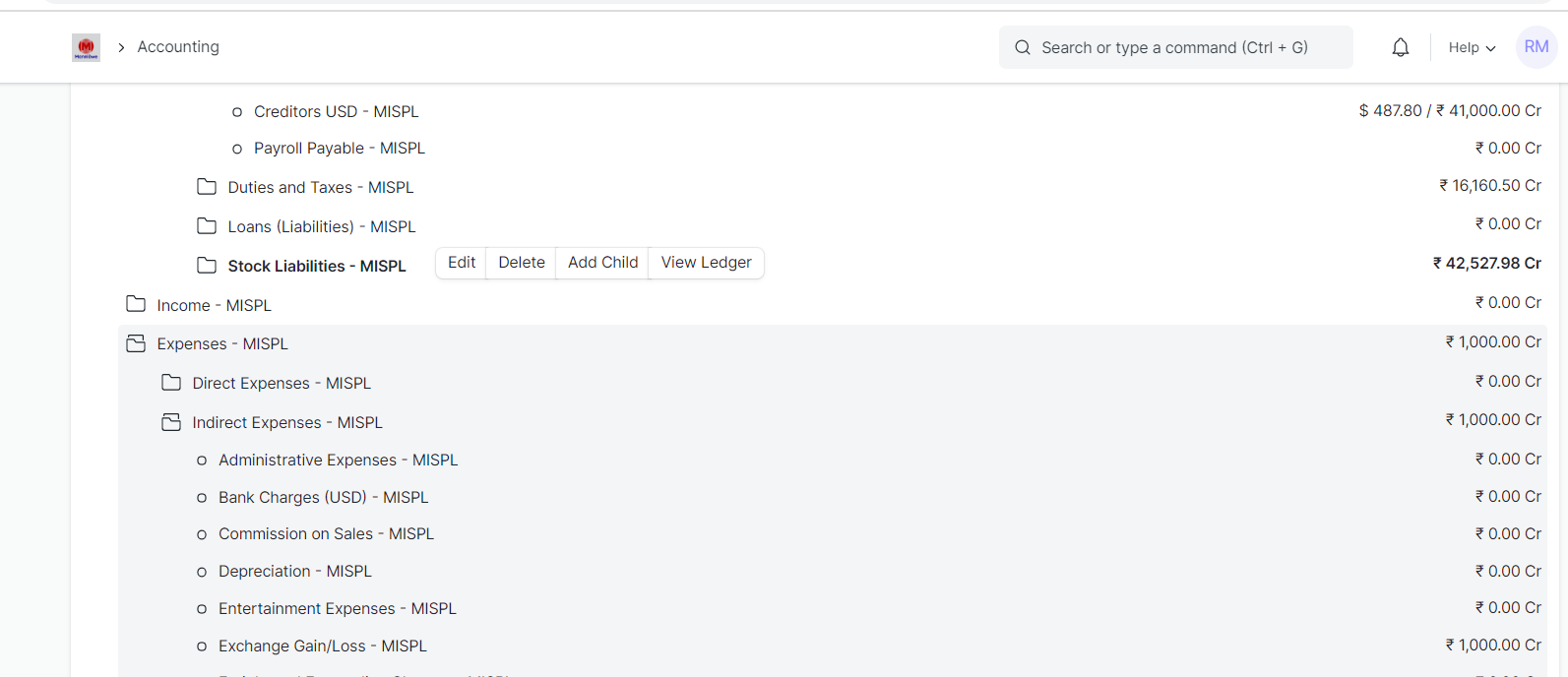Select Administrative Expenses - MISPL account
The width and height of the screenshot is (1568, 677).
(339, 460)
